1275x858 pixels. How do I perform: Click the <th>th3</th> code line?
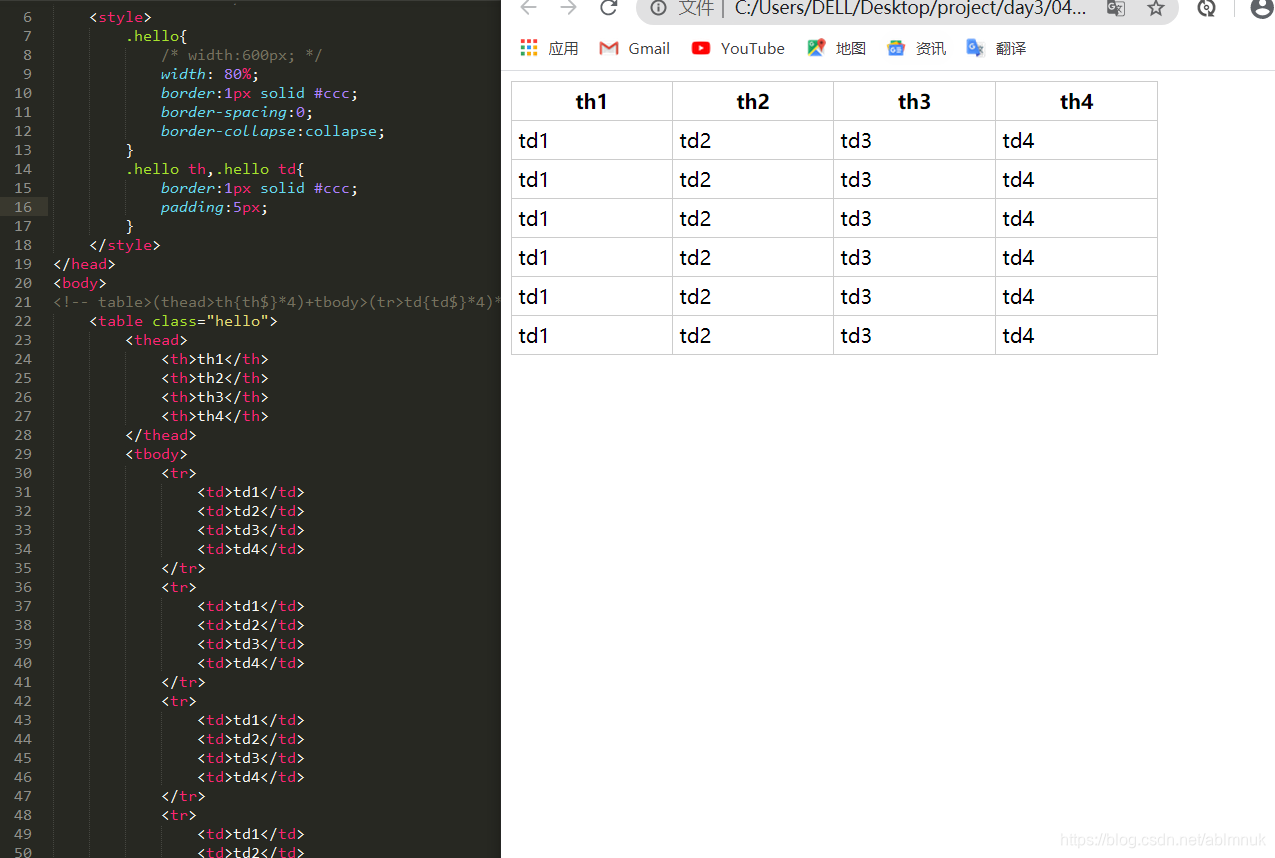[x=215, y=397]
